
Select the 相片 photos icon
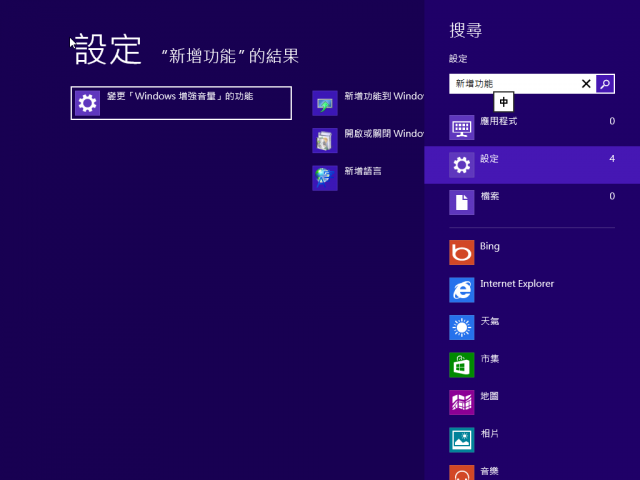pyautogui.click(x=462, y=440)
